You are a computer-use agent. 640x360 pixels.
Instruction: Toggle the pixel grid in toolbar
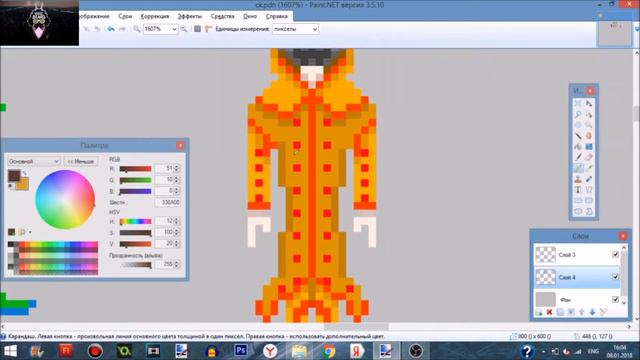click(x=198, y=29)
